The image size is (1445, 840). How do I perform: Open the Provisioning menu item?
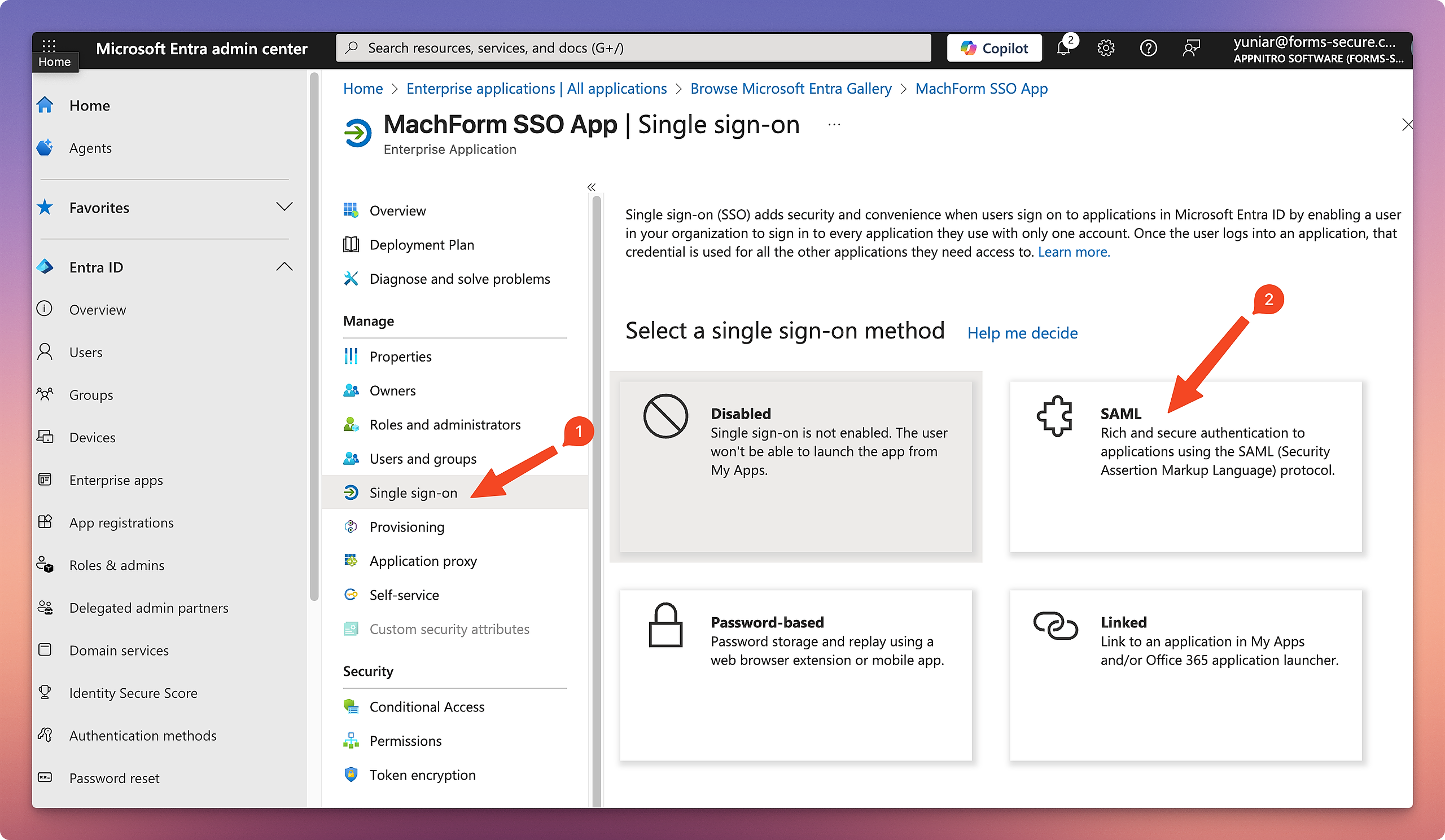(406, 526)
